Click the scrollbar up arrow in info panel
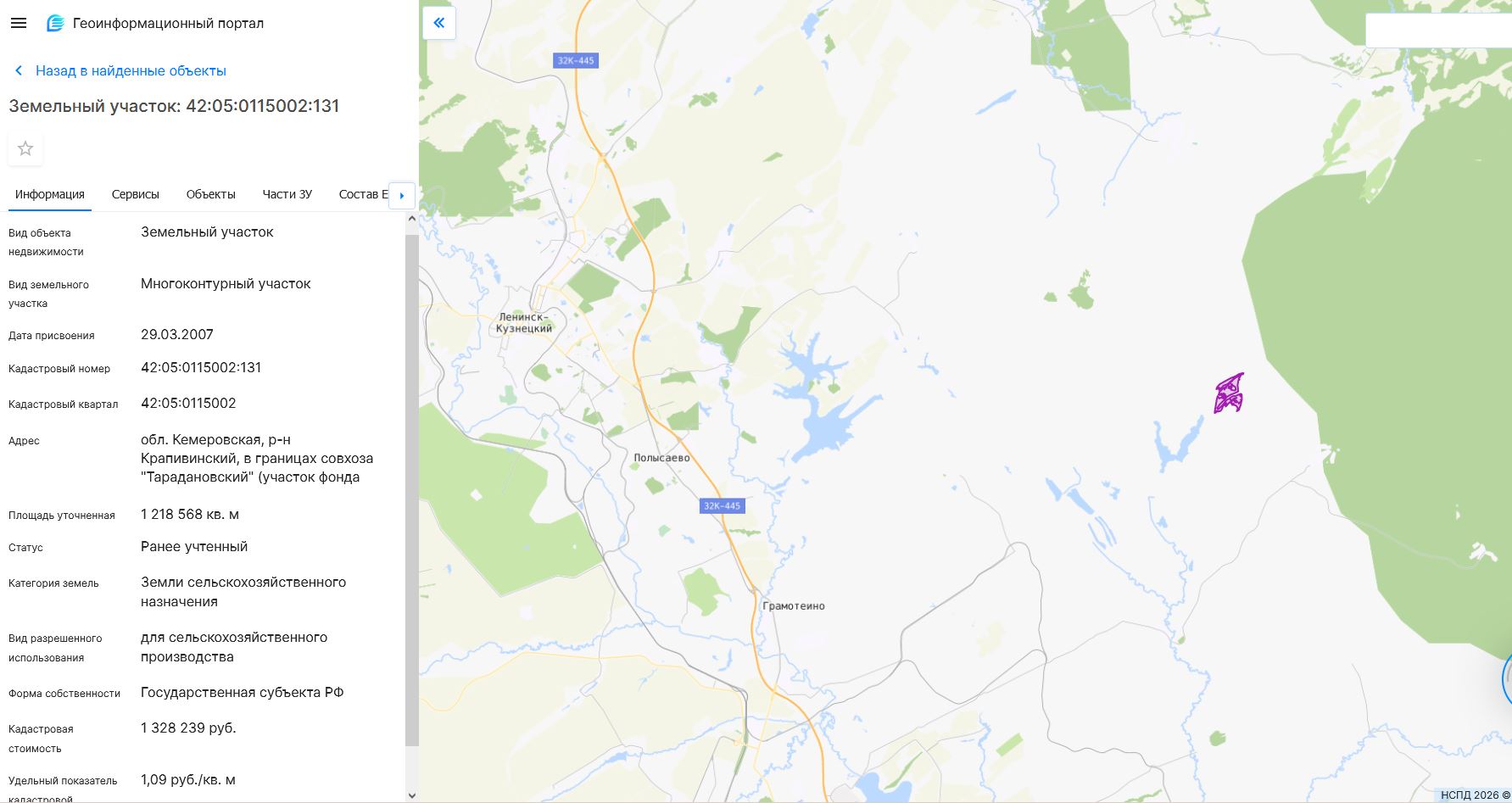The image size is (1512, 803). tap(412, 219)
